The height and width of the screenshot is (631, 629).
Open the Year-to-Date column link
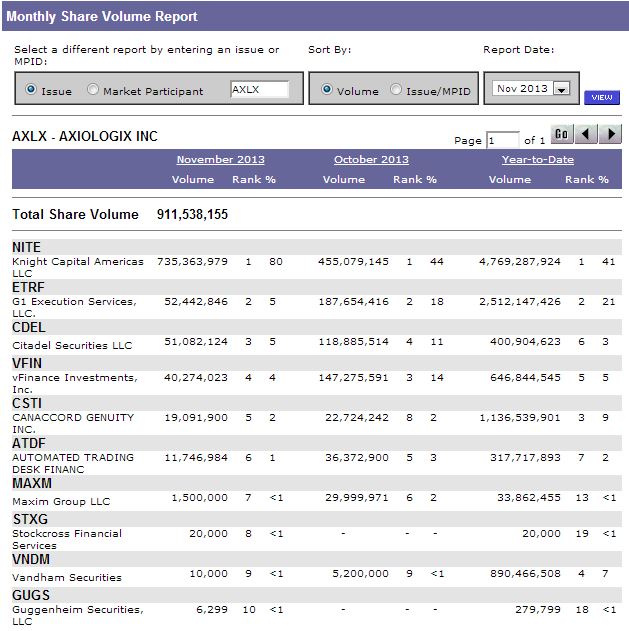(x=538, y=159)
